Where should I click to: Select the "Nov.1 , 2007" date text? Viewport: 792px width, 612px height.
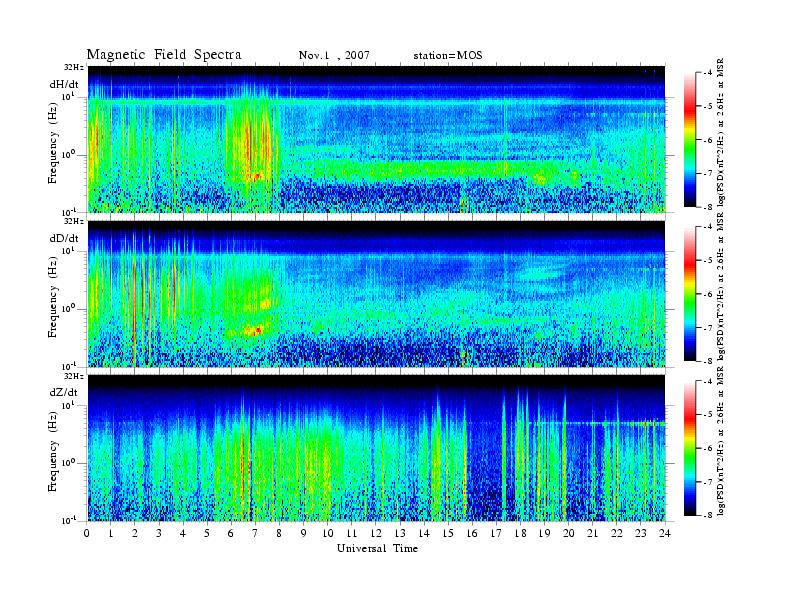pyautogui.click(x=334, y=55)
